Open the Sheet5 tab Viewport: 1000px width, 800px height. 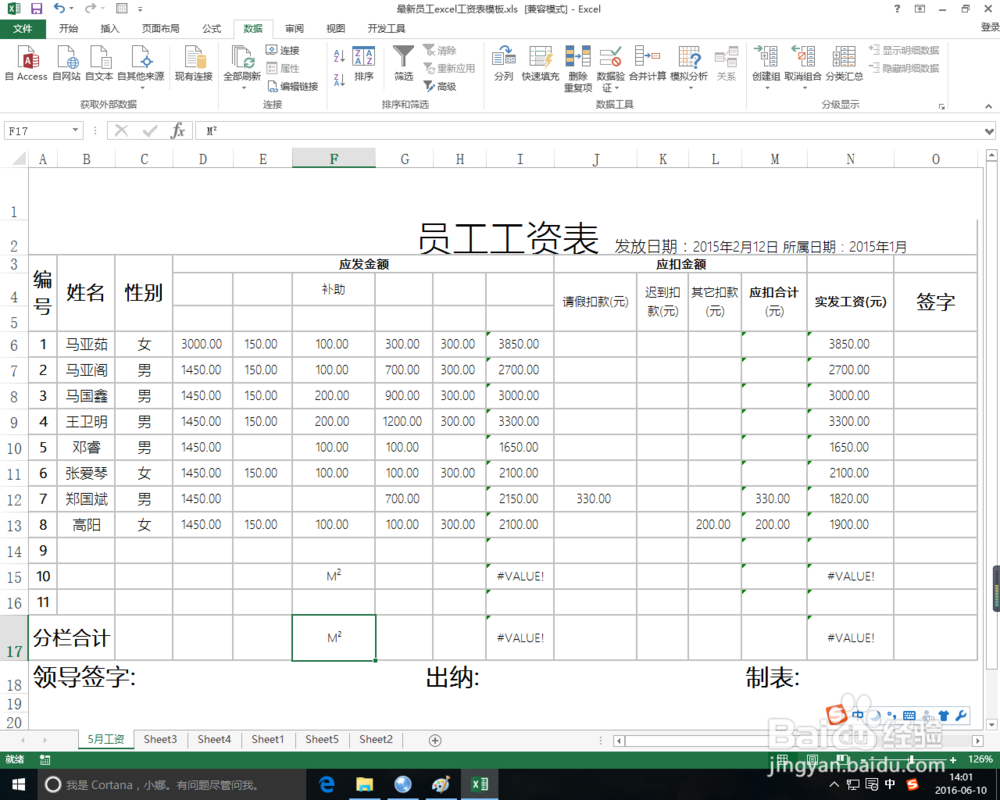coord(322,739)
